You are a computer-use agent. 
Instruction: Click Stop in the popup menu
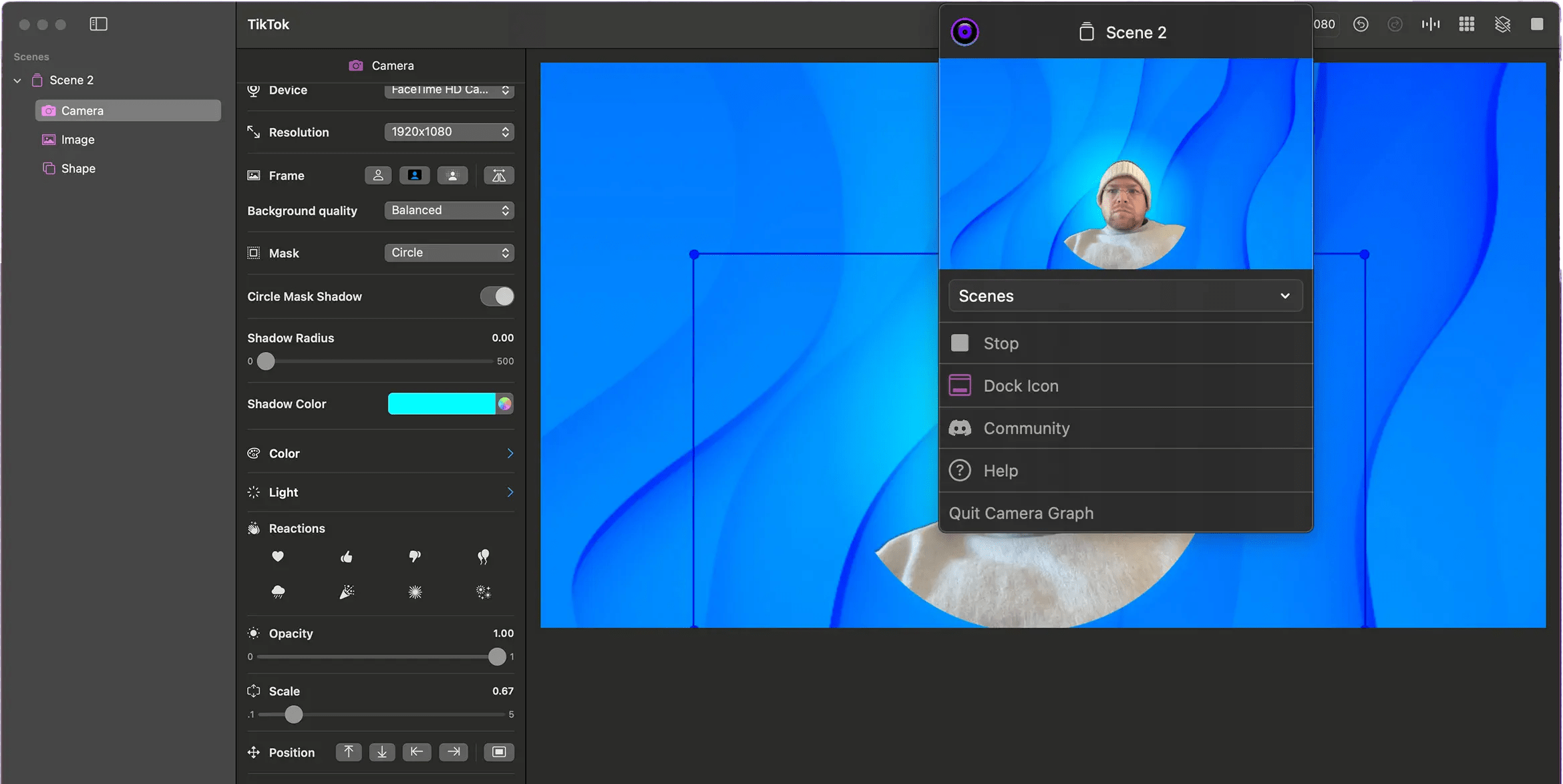pyautogui.click(x=1125, y=343)
